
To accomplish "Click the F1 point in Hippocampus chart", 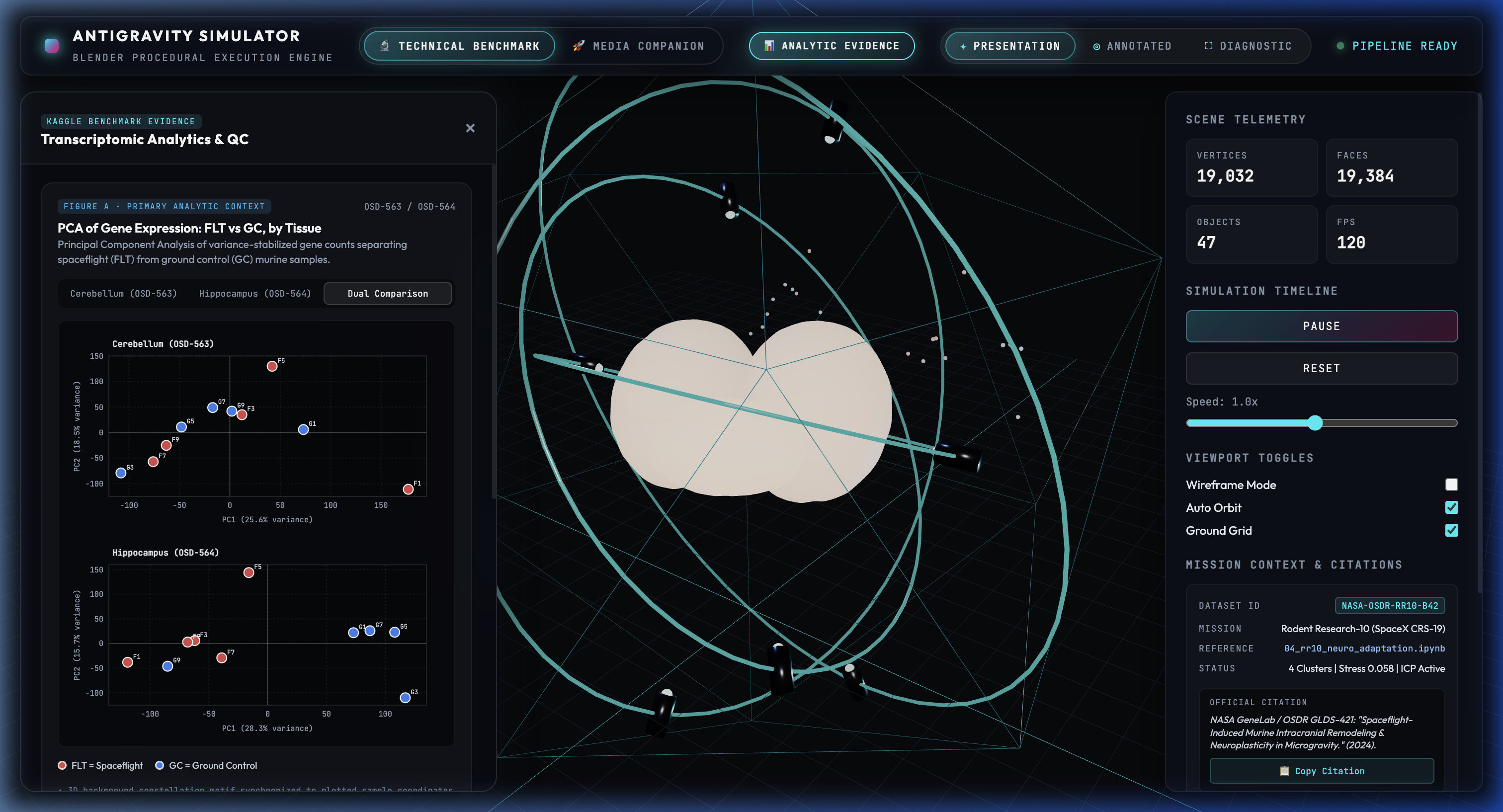I will [128, 661].
